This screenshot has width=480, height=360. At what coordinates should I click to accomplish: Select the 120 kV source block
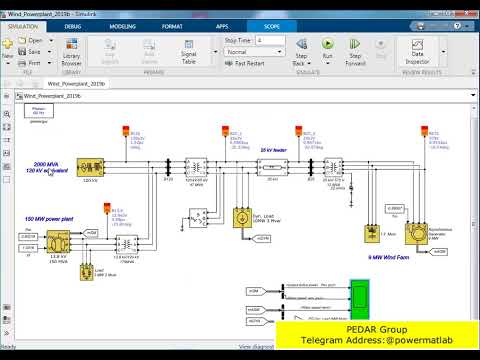pos(90,167)
